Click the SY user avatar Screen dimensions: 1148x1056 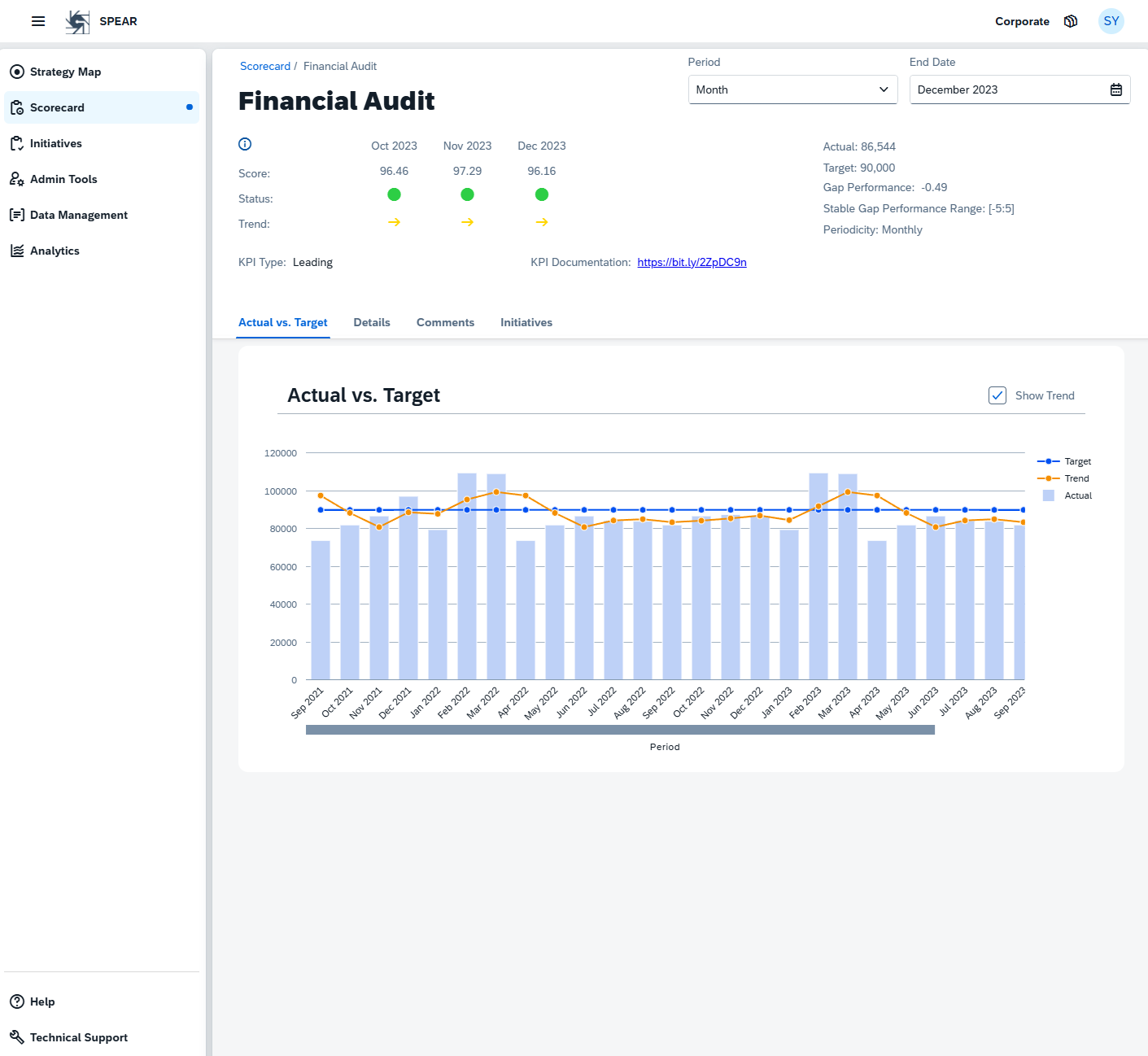[x=1111, y=21]
